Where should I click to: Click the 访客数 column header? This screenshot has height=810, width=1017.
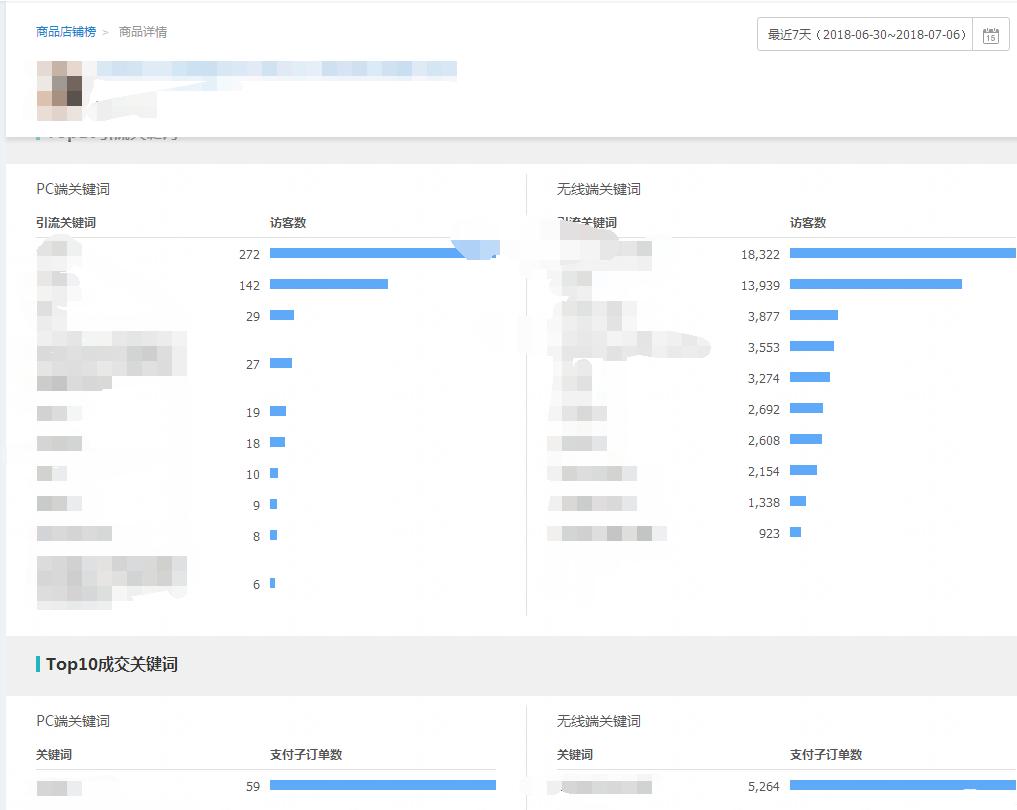(x=289, y=222)
